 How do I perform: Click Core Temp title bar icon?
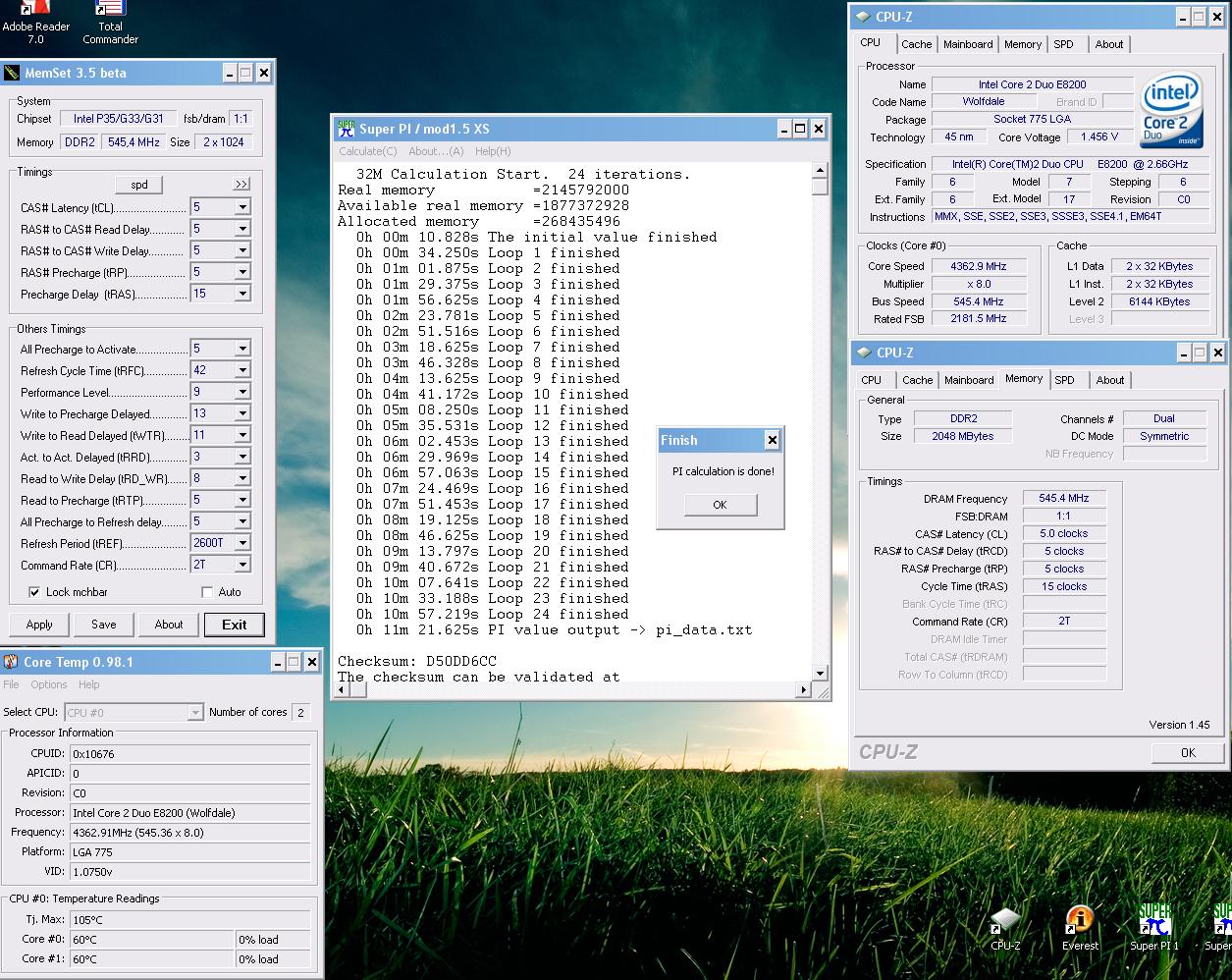pyautogui.click(x=11, y=662)
